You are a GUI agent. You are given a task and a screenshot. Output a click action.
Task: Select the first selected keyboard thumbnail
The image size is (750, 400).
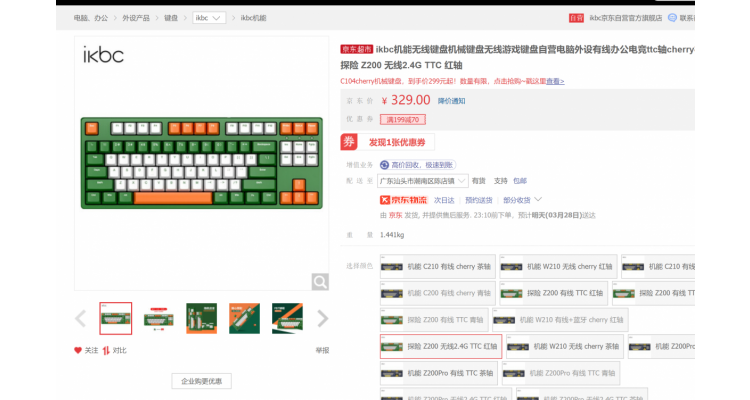click(116, 318)
